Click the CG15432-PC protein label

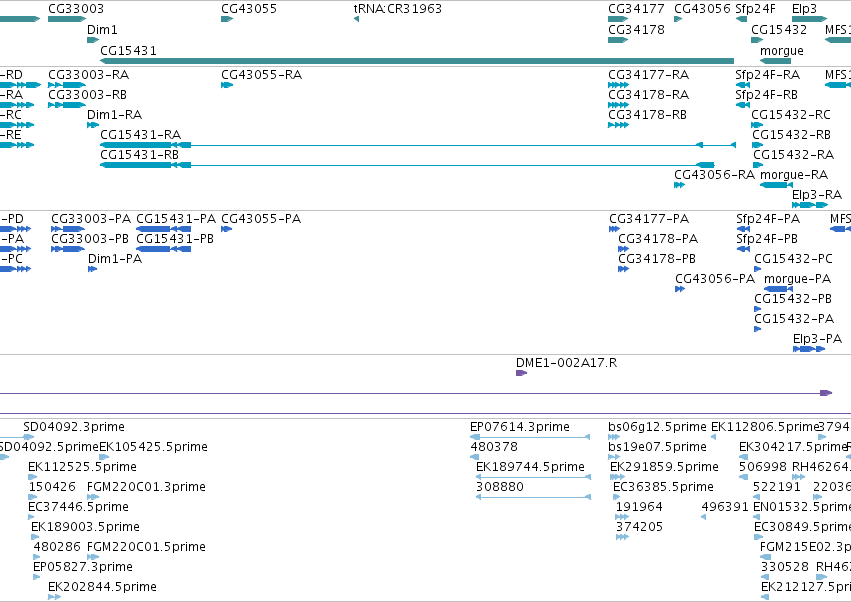(x=793, y=258)
